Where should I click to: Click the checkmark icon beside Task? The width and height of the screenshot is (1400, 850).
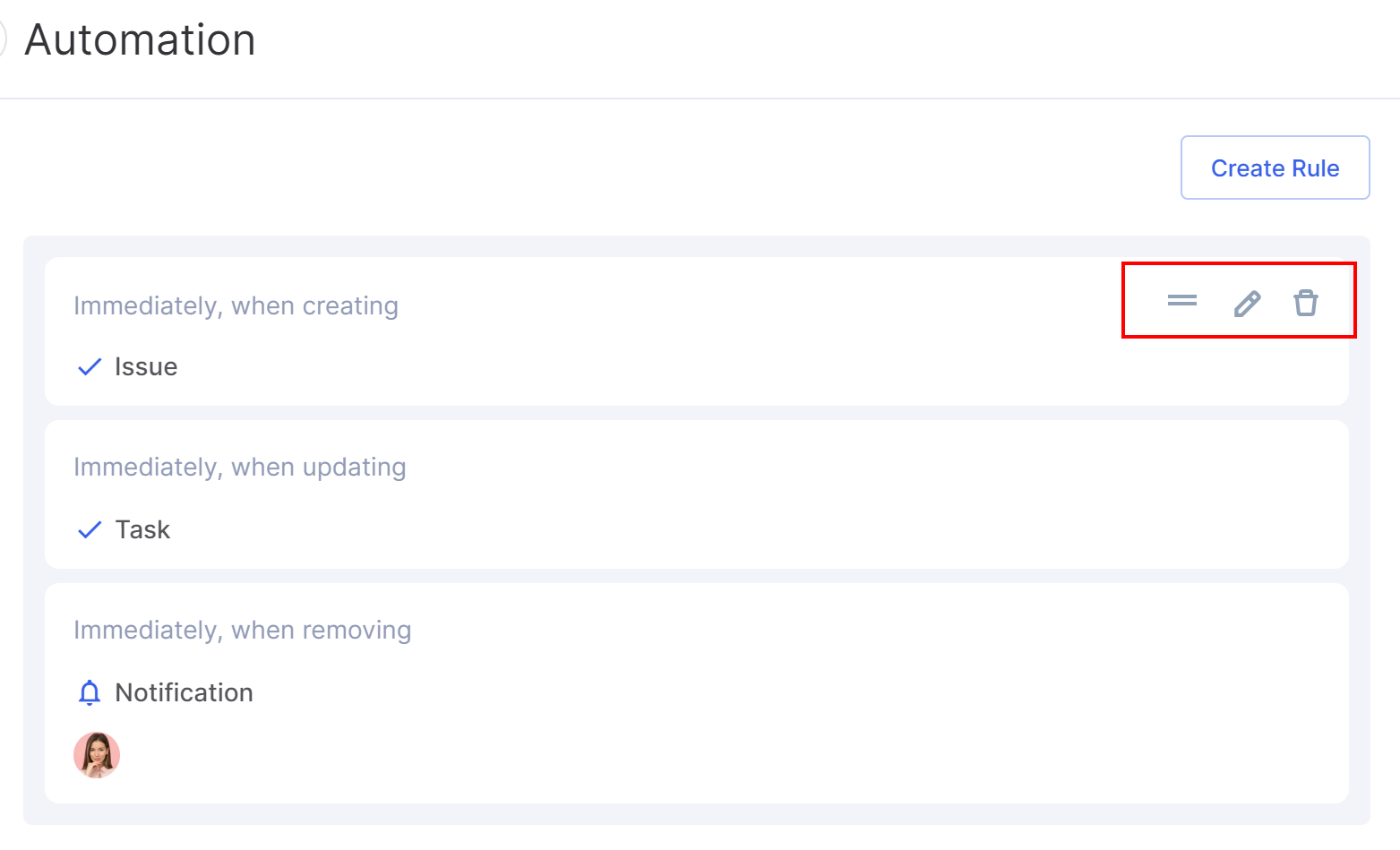90,530
